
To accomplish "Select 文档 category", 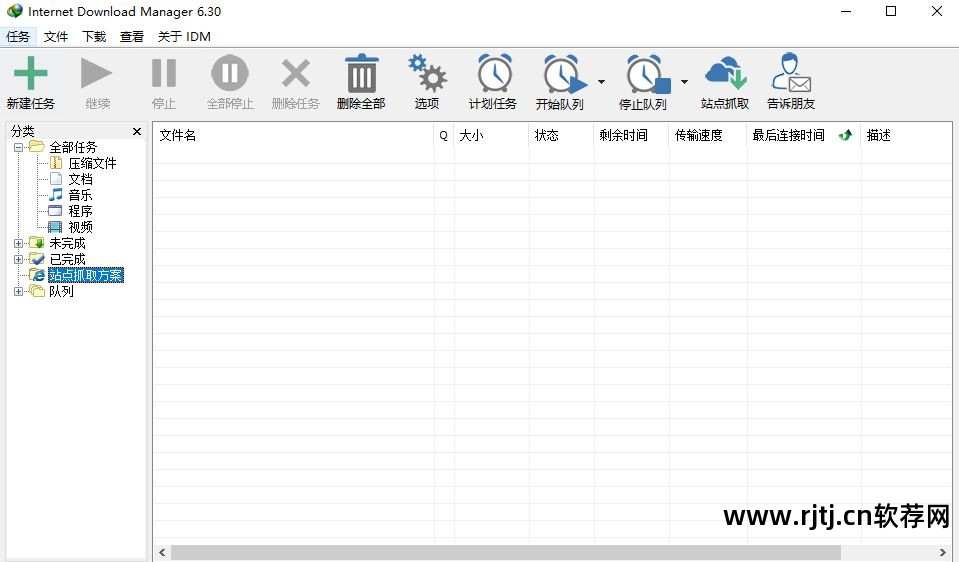I will pos(80,179).
